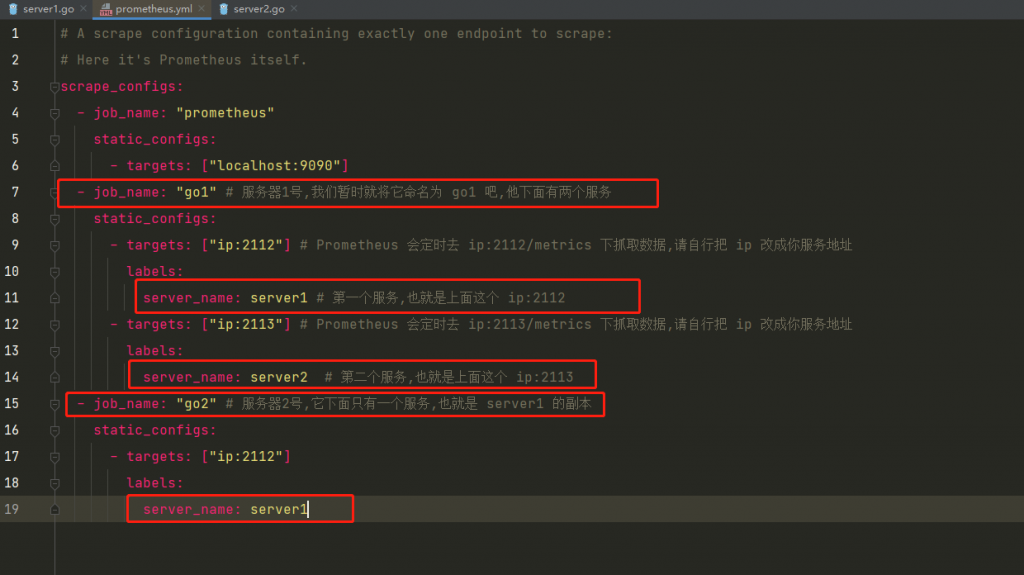Click the comment "# Here it's Prometheus itself."
1024x575 pixels.
(x=184, y=60)
